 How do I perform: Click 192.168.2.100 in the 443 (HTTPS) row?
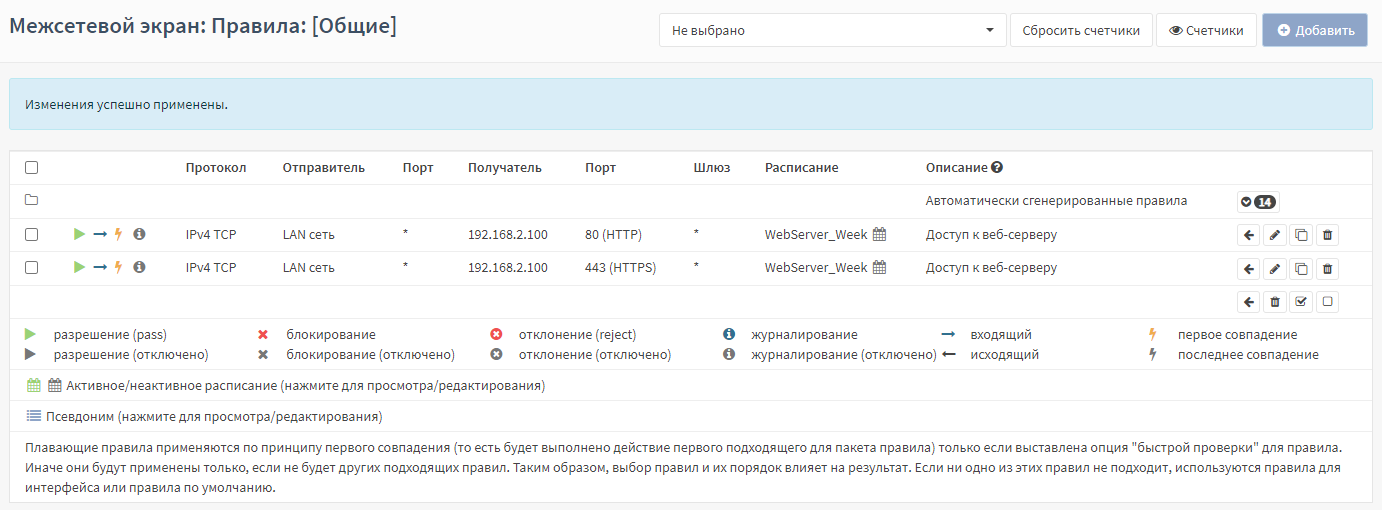pos(508,268)
